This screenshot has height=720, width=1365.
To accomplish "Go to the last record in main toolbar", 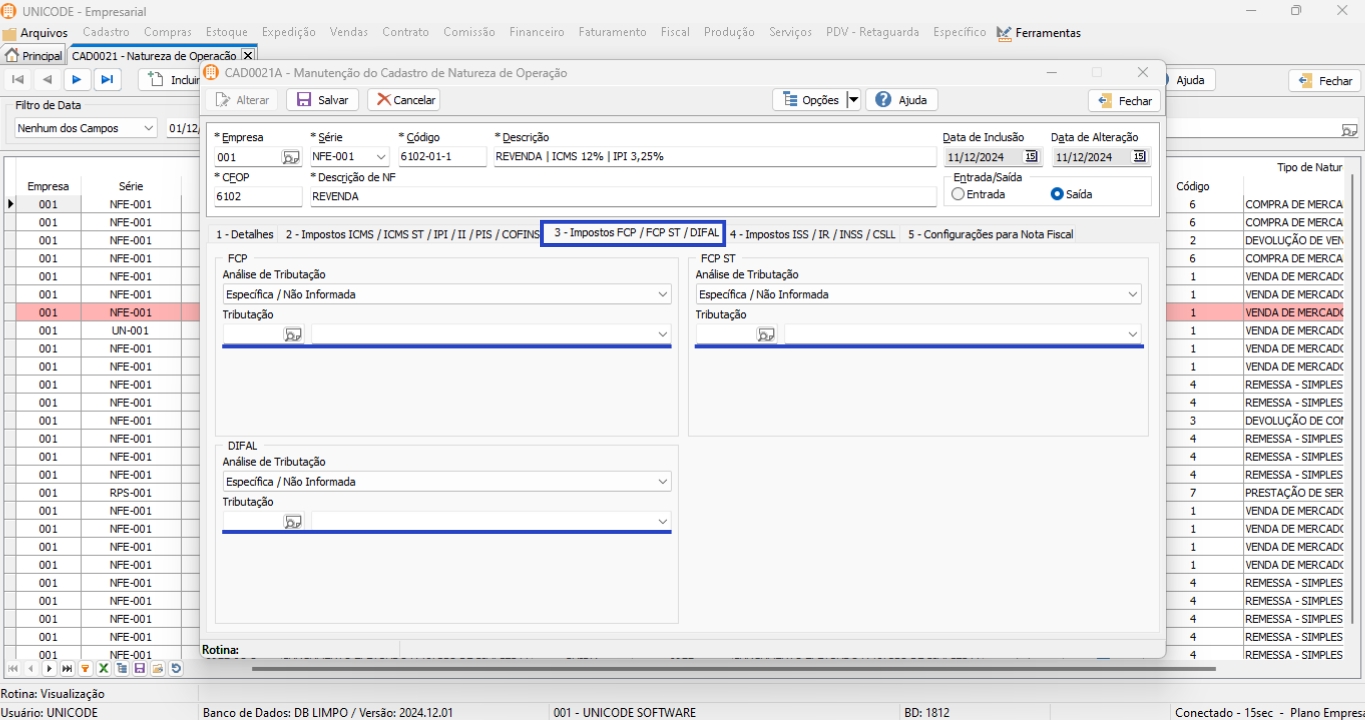I will [x=106, y=80].
